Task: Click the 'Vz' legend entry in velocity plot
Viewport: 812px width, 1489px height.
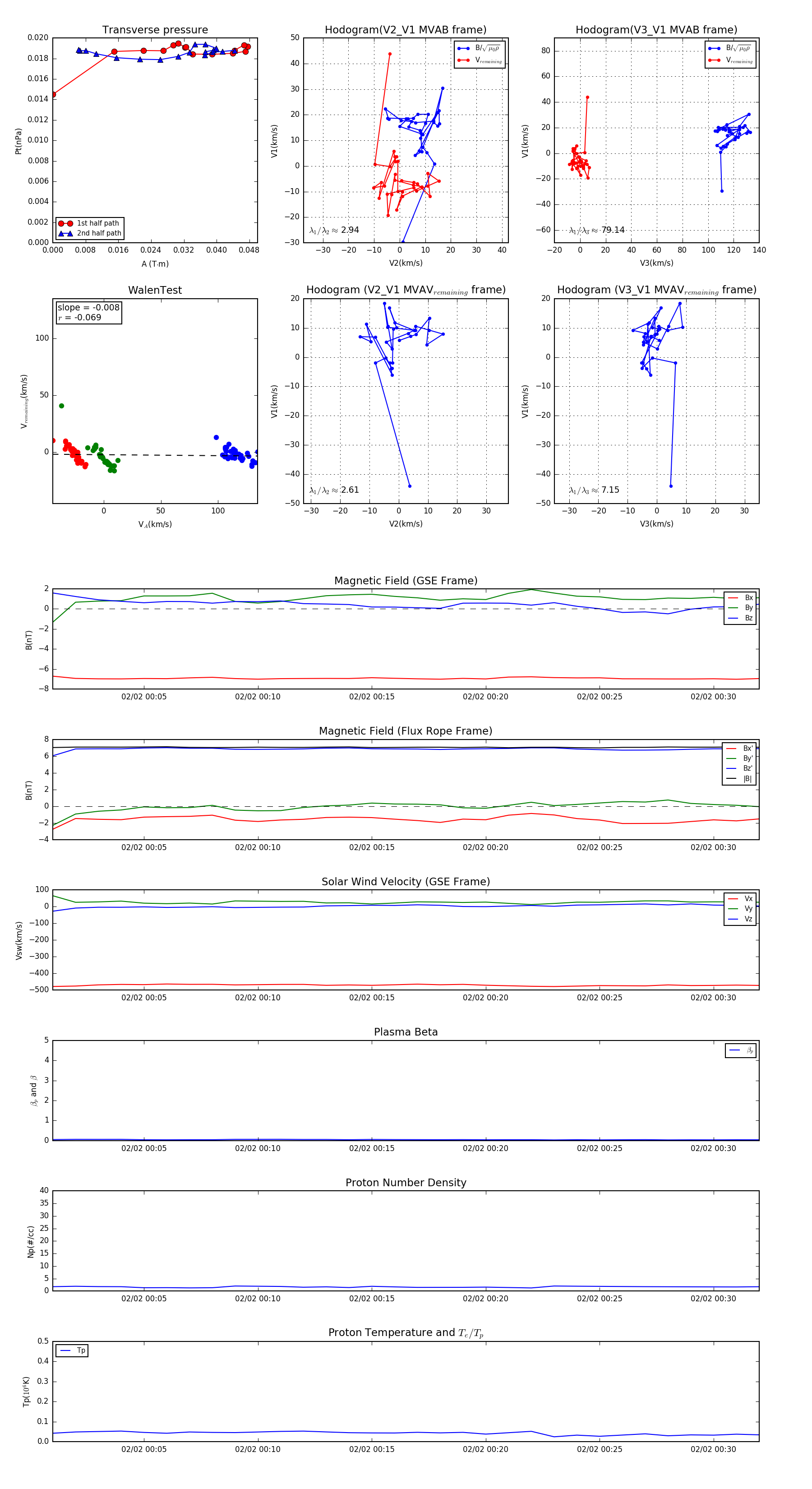Action: point(740,919)
